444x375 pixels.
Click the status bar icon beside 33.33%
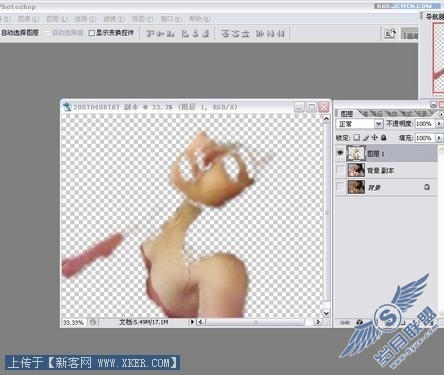[94, 322]
